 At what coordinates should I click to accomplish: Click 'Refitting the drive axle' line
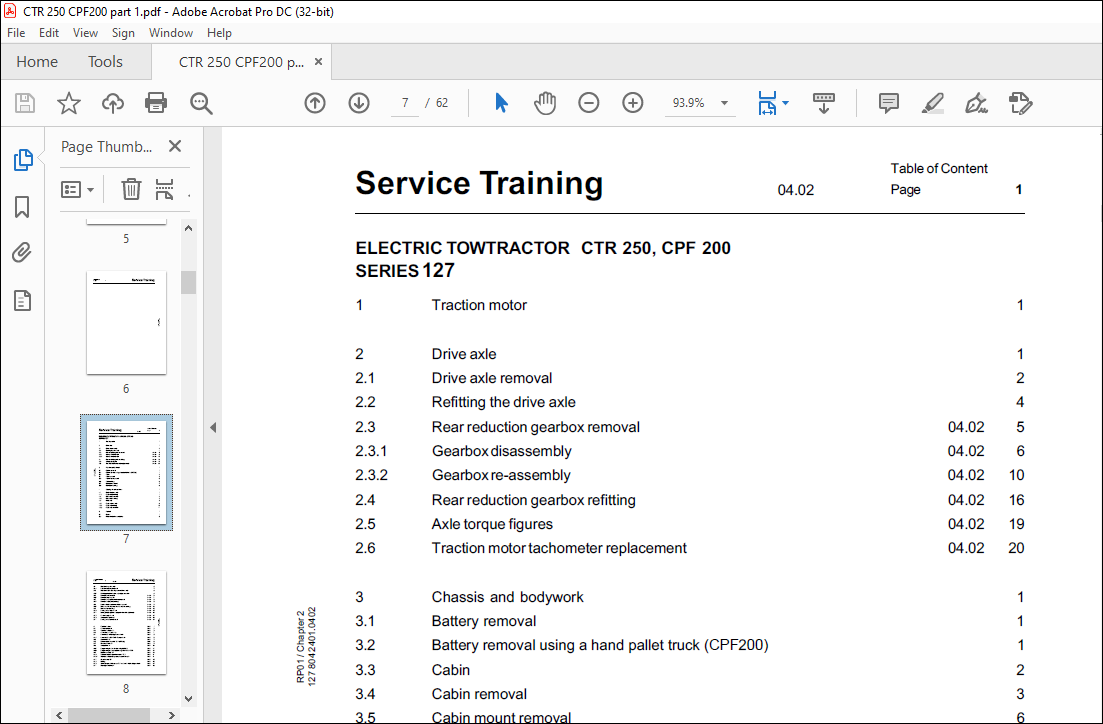[504, 402]
